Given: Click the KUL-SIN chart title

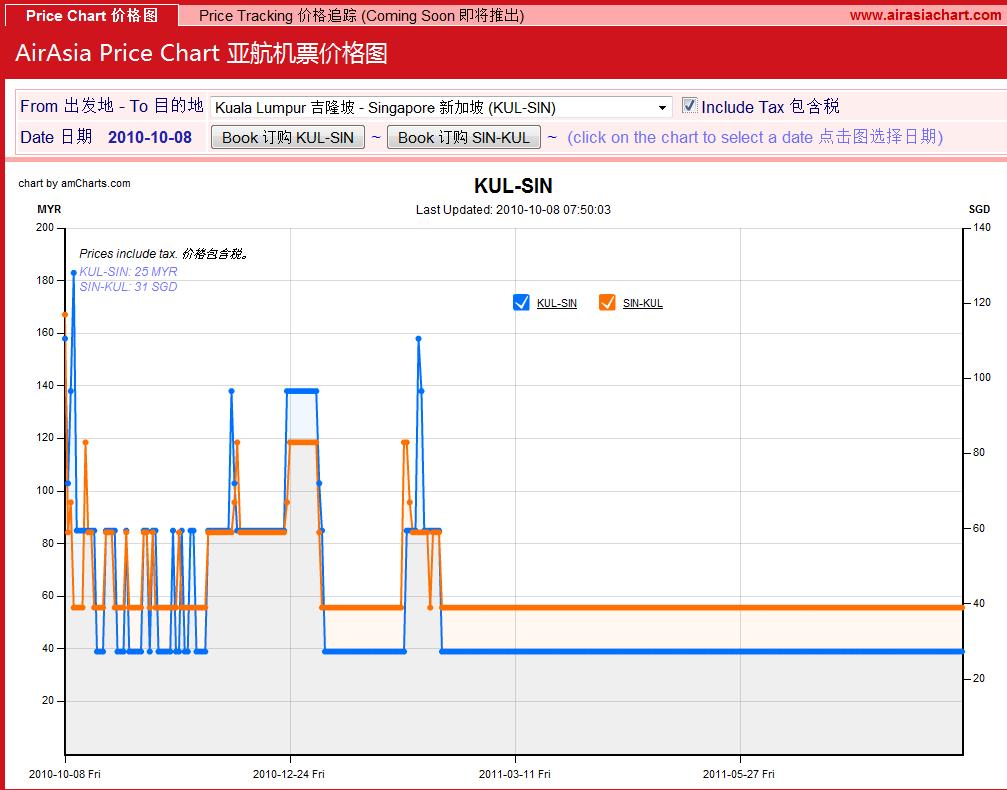Looking at the screenshot, I should coord(513,186).
